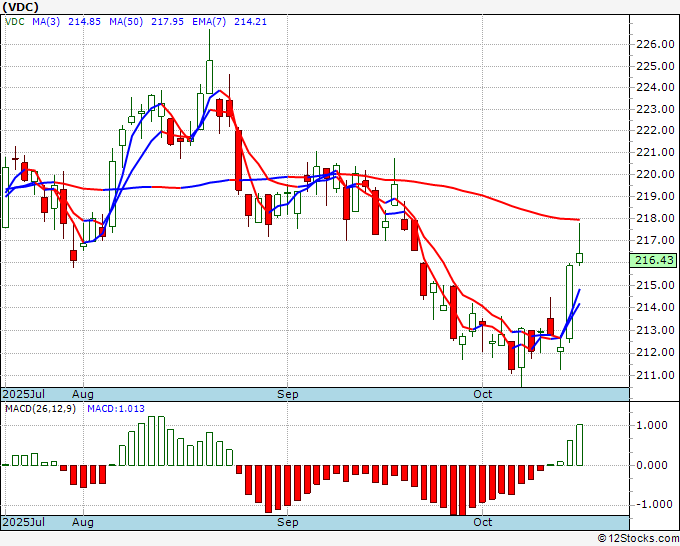Click the 0.000 MACD axis label
The image size is (680, 546).
pos(651,465)
